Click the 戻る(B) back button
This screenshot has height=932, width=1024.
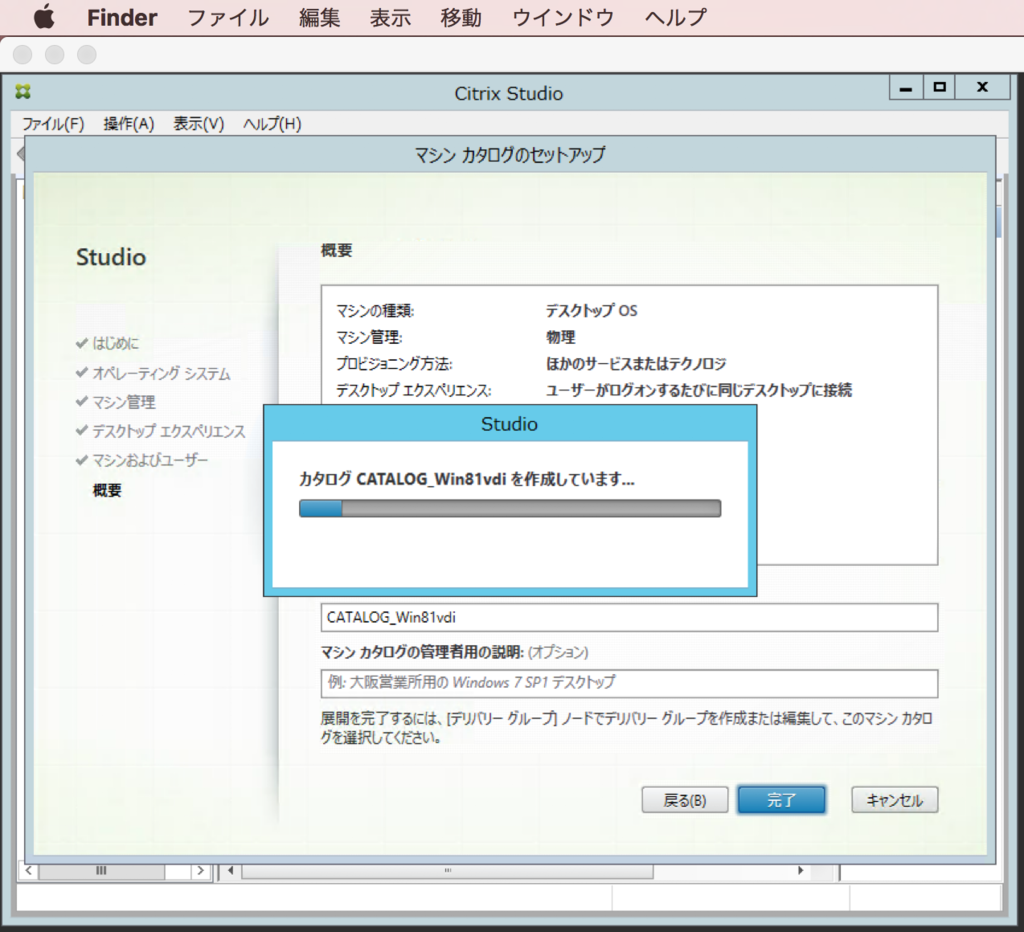click(x=684, y=800)
